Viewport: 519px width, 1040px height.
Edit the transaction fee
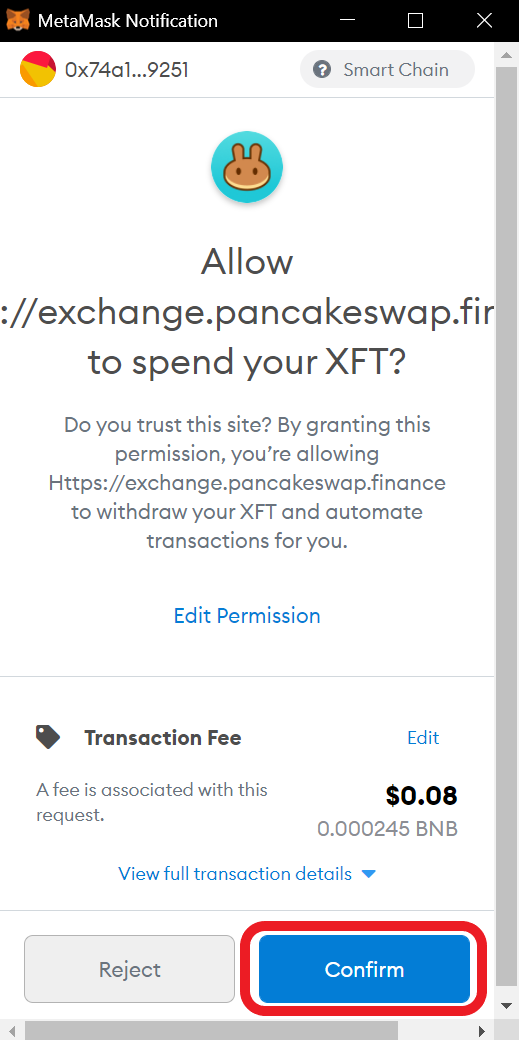(423, 738)
